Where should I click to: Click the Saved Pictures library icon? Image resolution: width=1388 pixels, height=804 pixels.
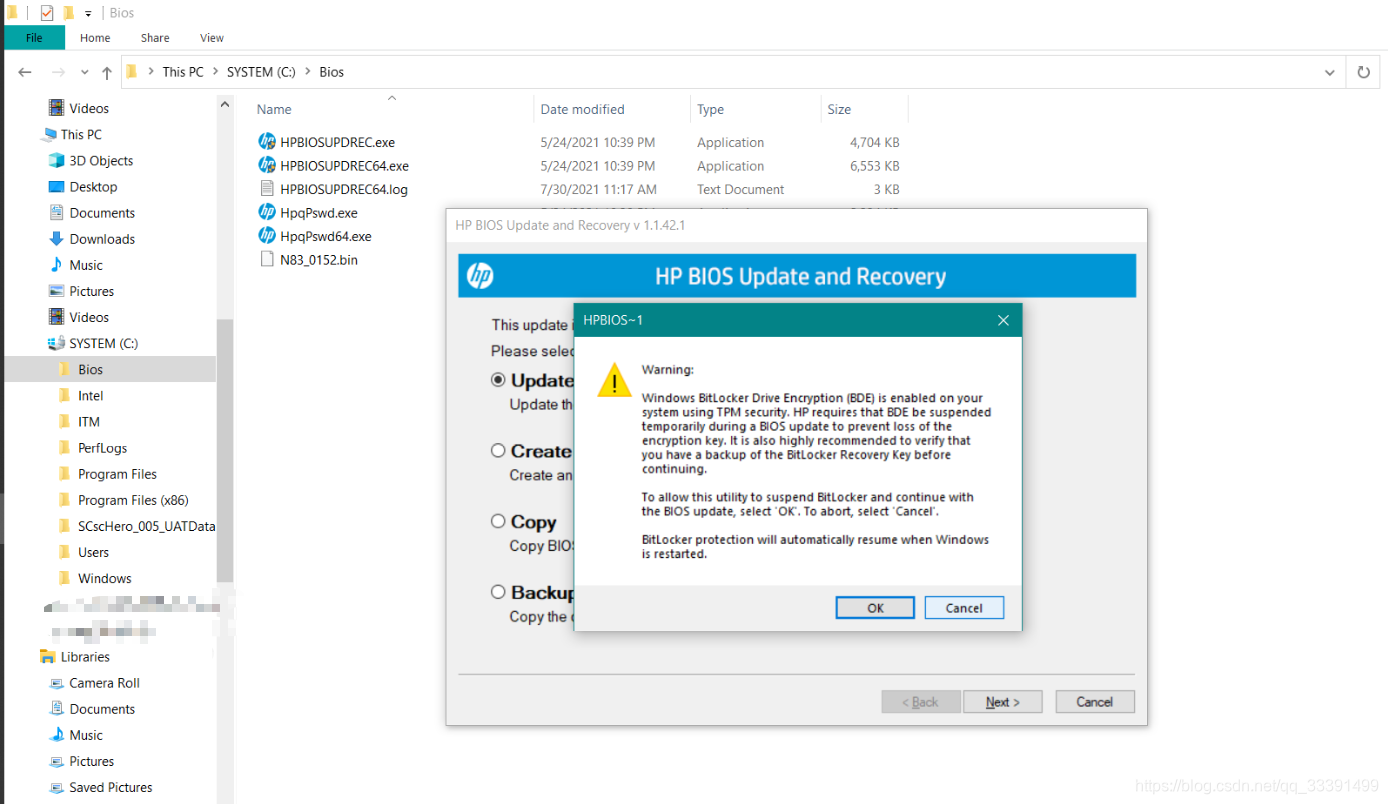click(57, 787)
